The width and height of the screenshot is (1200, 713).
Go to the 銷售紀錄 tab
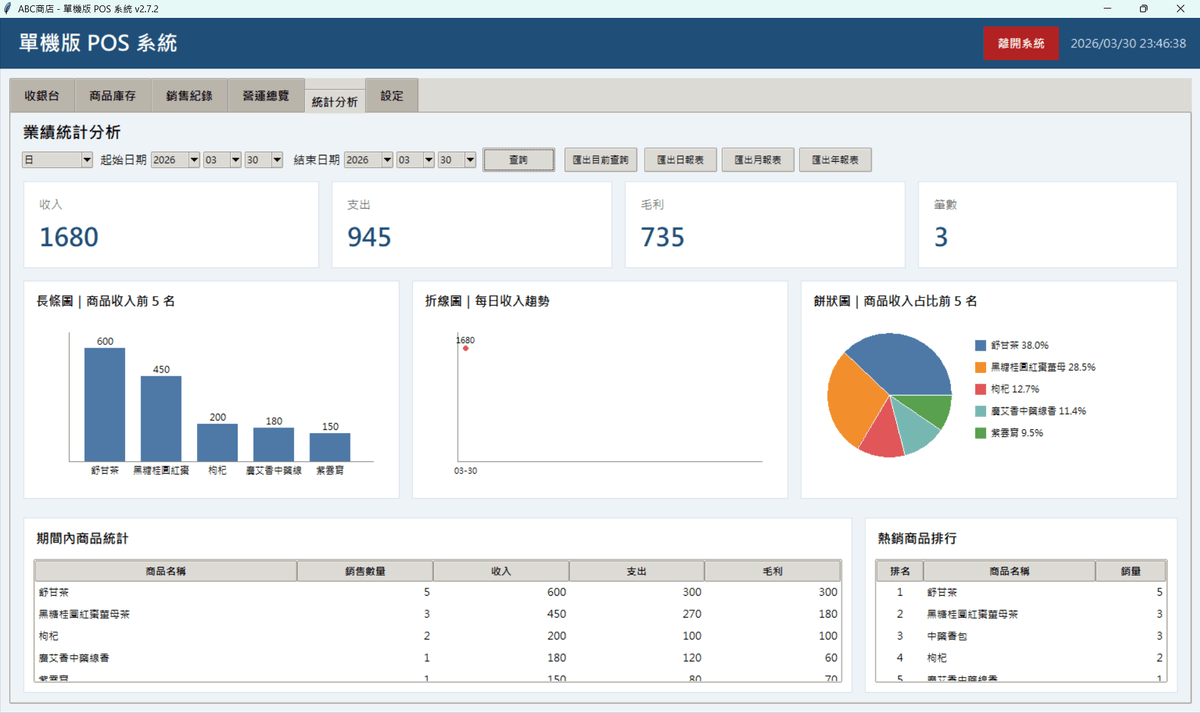pos(189,96)
